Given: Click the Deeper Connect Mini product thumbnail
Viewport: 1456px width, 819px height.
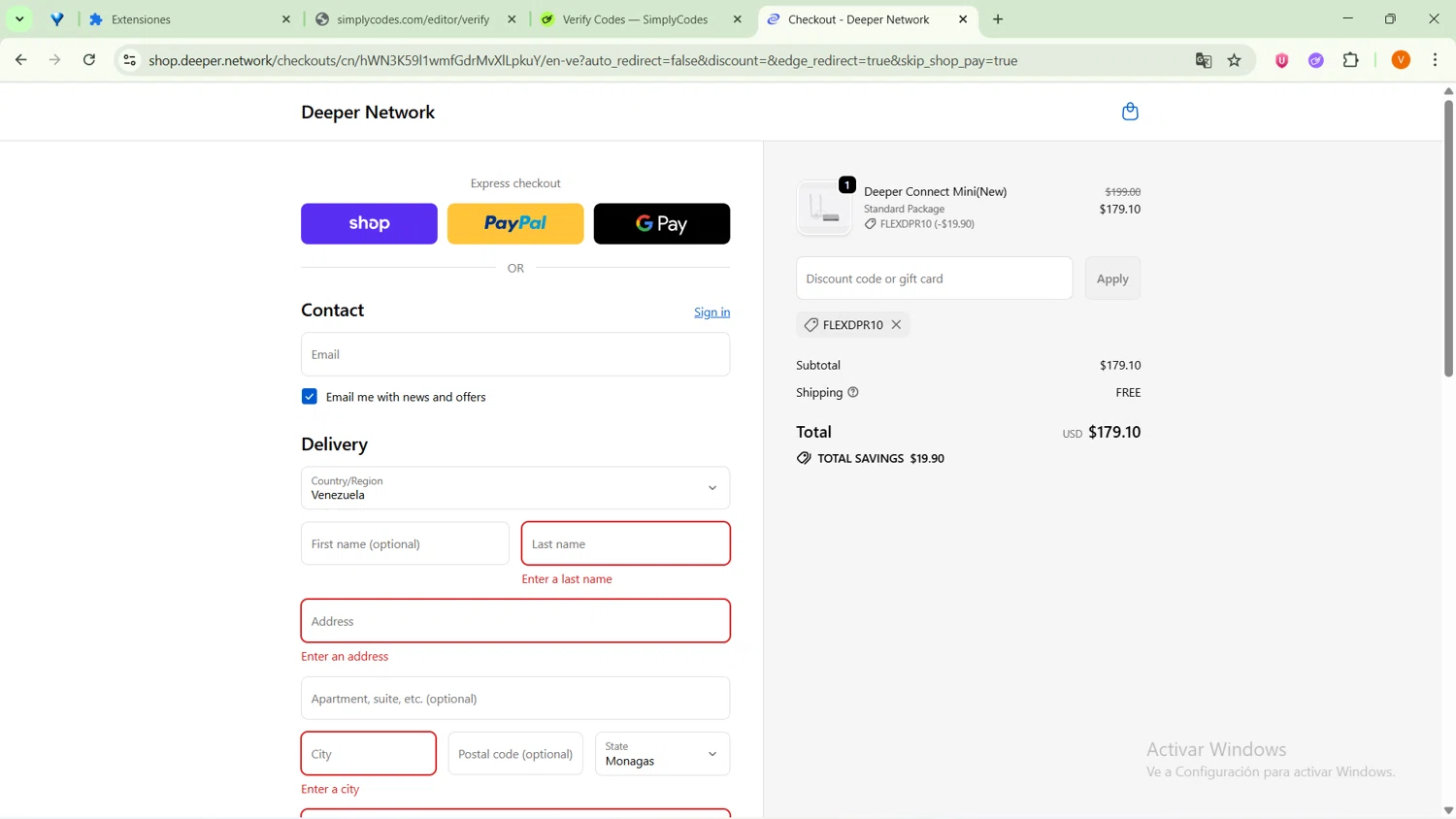Looking at the screenshot, I should tap(824, 207).
